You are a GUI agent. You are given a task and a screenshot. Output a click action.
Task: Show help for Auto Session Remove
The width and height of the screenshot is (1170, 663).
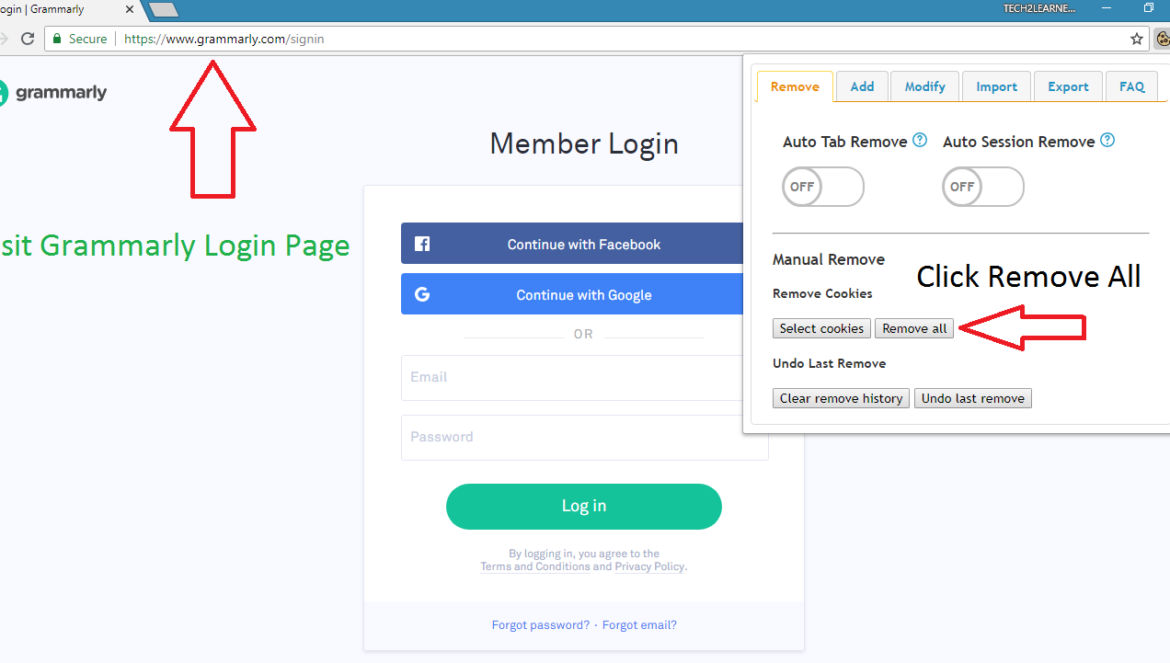pos(1108,140)
